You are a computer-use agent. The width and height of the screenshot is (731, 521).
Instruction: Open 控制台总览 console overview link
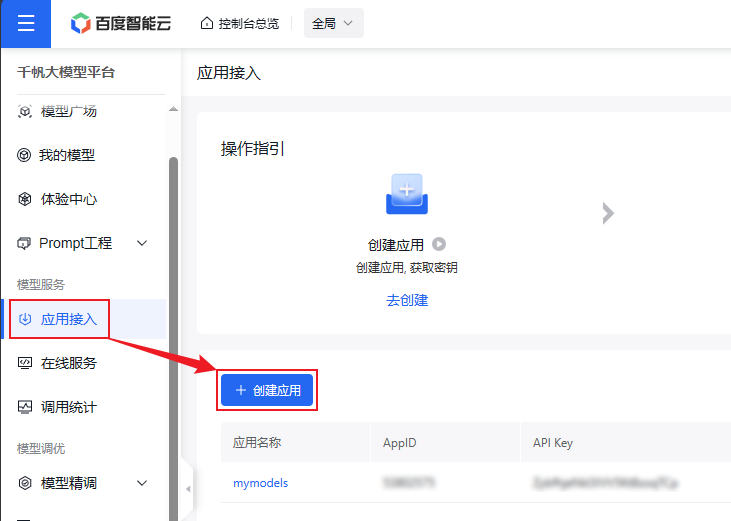click(x=248, y=23)
